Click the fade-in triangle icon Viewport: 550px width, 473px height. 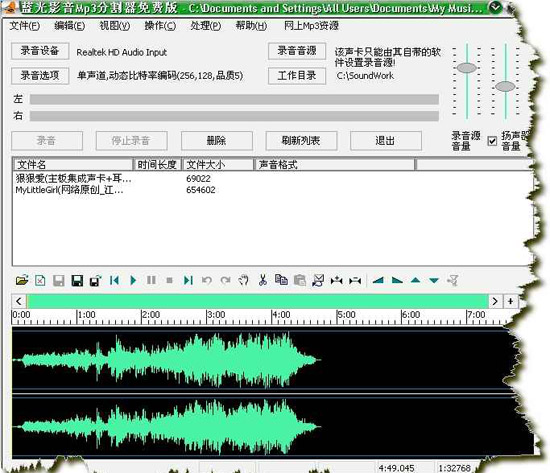click(x=378, y=280)
